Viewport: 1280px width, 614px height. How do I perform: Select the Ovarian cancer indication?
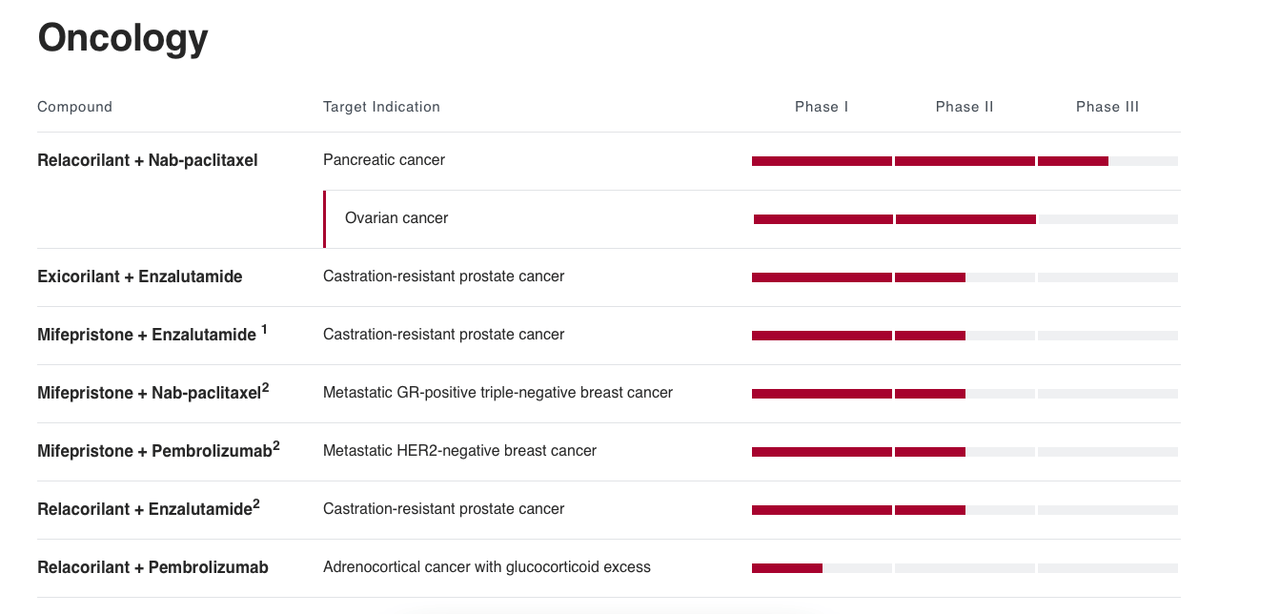[396, 218]
